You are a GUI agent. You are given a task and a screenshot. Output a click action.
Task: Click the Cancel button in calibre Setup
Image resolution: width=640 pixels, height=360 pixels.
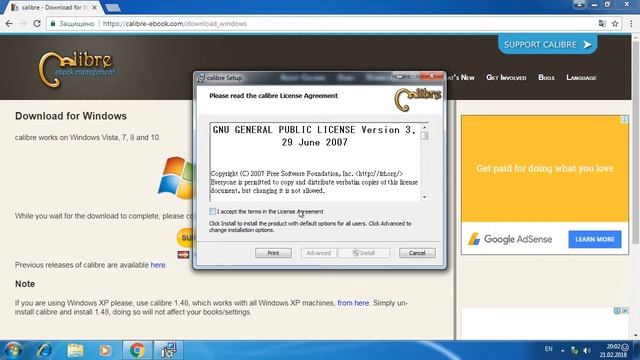tap(417, 253)
